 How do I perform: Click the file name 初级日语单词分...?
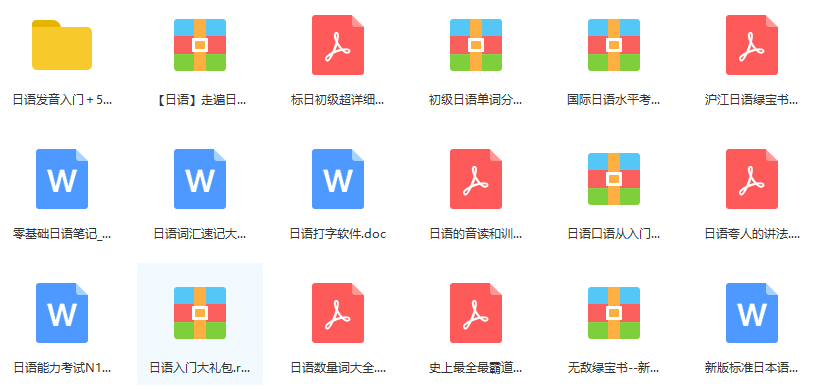pyautogui.click(x=476, y=100)
